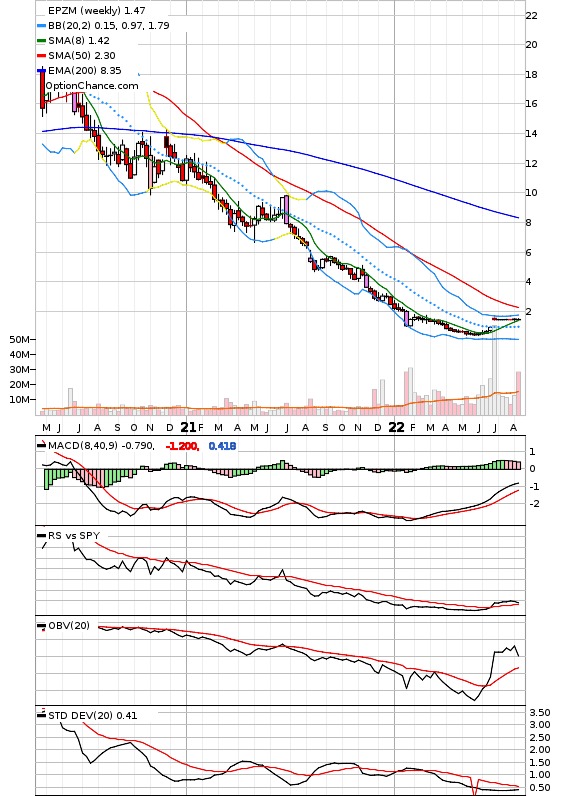
Task: Click the red SMA(50) legend marker
Action: pyautogui.click(x=42, y=55)
